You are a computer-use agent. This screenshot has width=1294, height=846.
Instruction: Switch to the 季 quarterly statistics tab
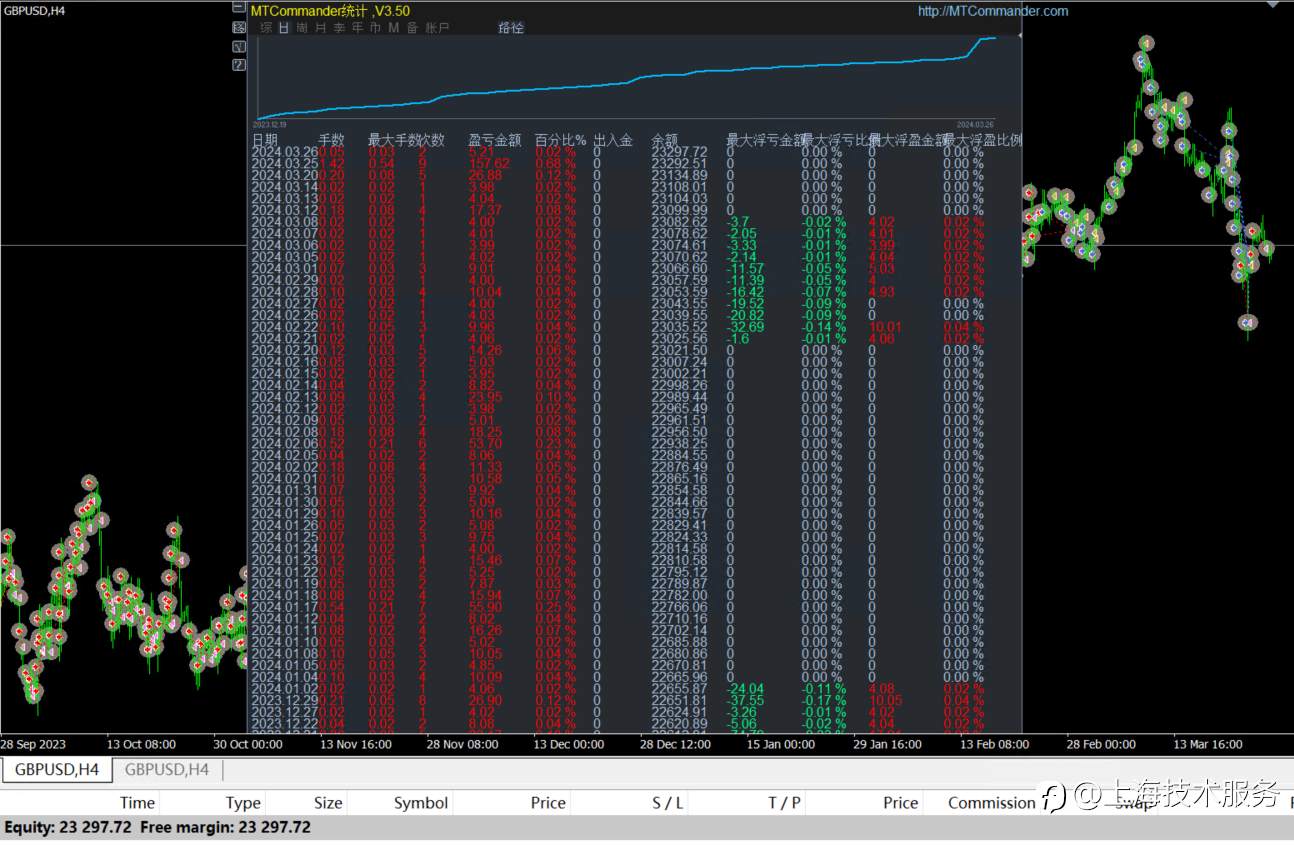coord(339,28)
